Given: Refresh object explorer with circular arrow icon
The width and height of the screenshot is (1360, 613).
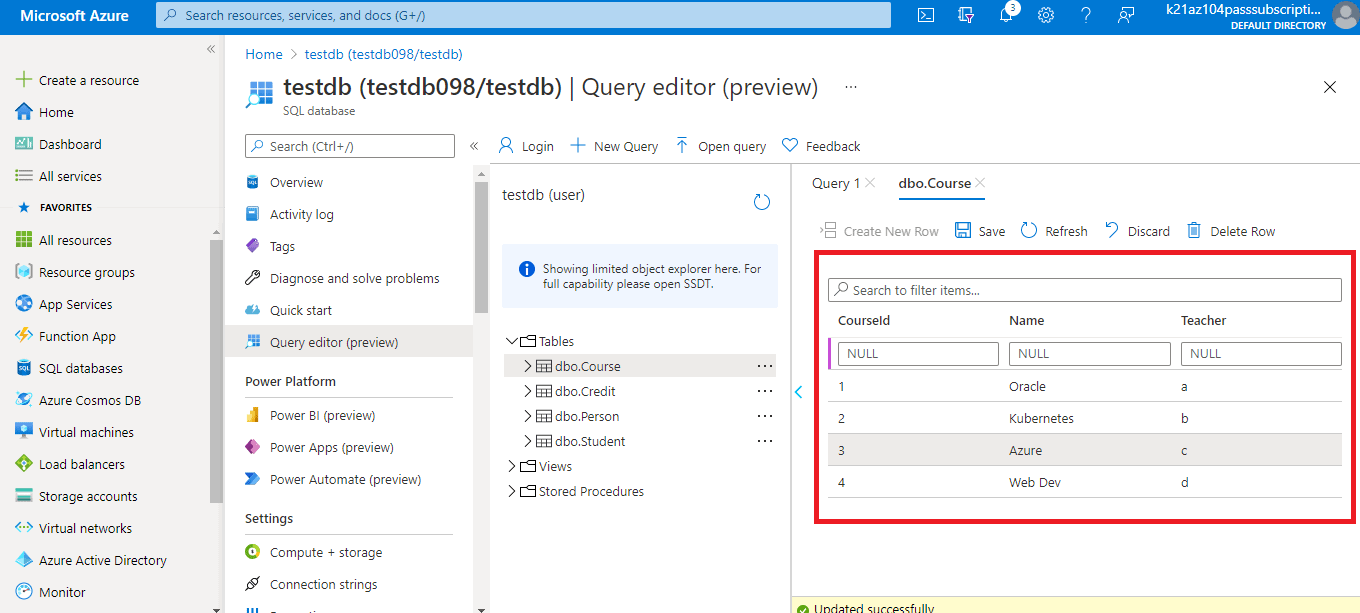Looking at the screenshot, I should (762, 202).
